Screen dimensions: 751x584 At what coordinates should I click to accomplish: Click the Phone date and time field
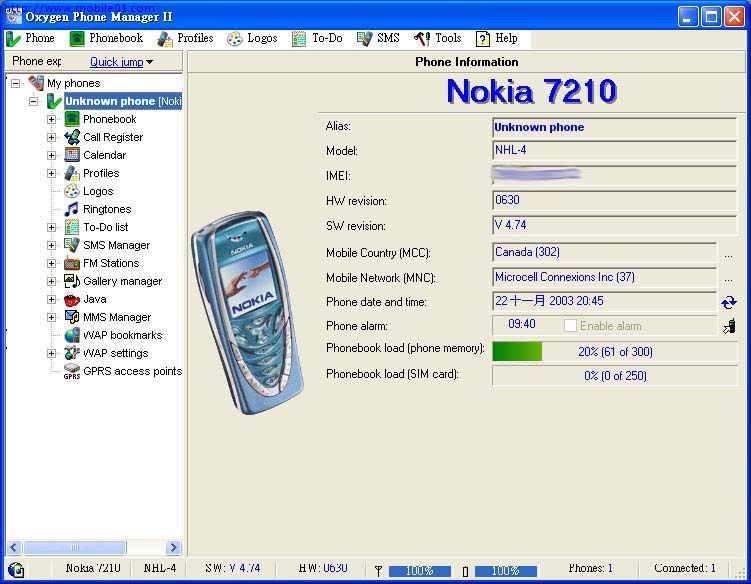pos(604,301)
